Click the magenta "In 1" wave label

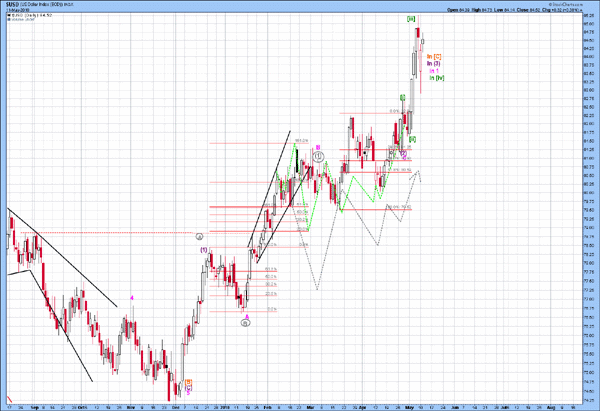(x=433, y=71)
